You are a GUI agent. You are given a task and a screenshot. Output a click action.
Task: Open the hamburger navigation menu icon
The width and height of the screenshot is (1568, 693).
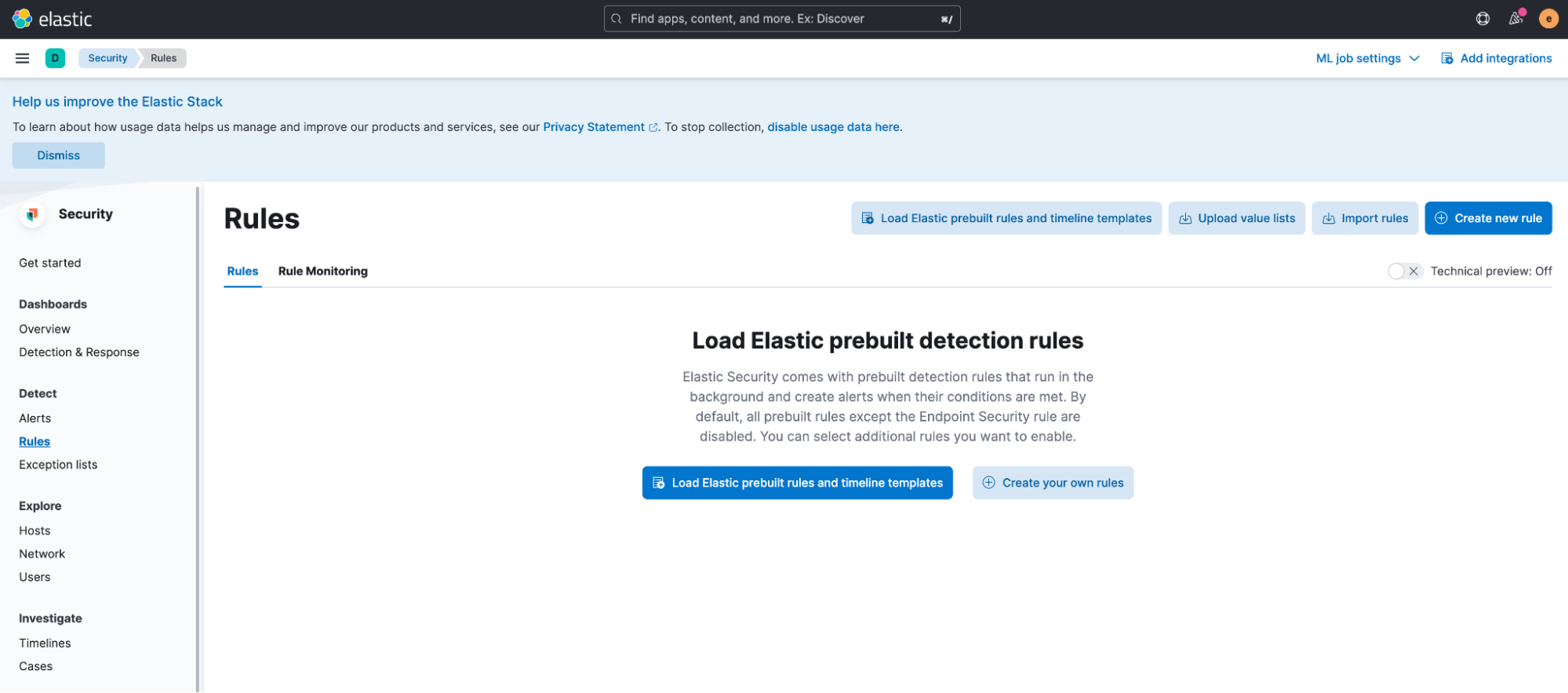pyautogui.click(x=22, y=58)
